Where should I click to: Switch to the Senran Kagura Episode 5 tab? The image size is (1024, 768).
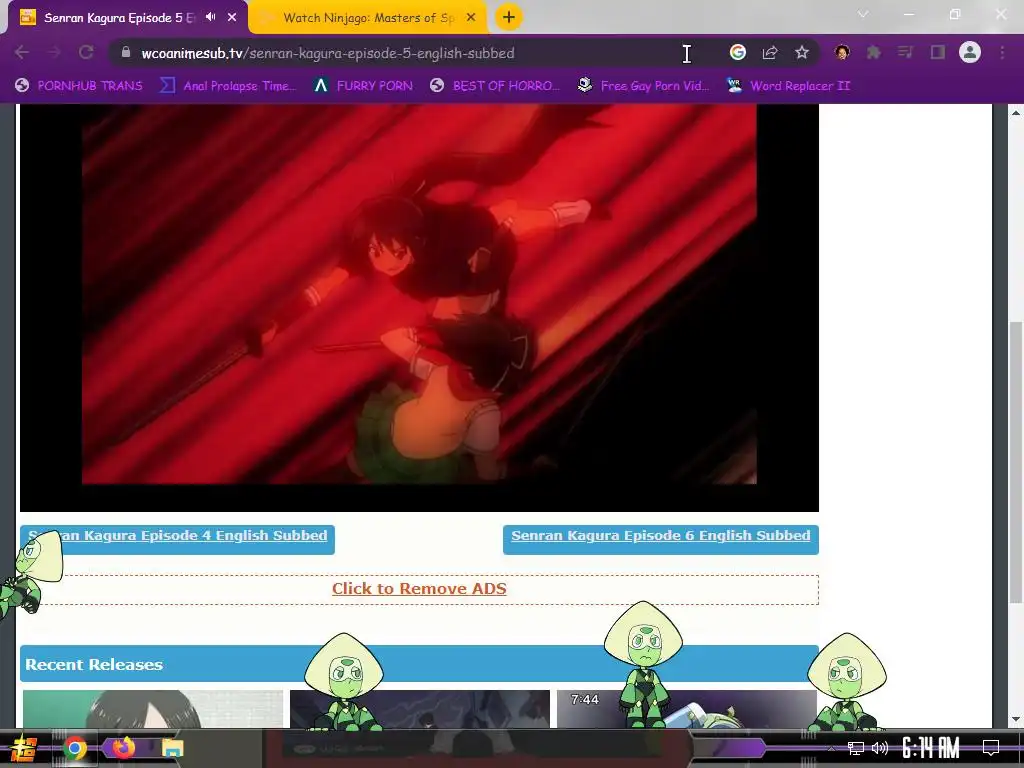click(x=120, y=18)
